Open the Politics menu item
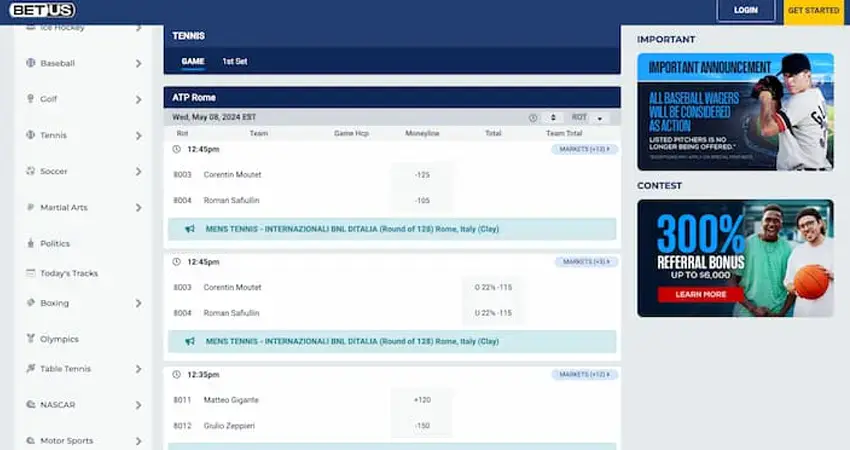Screen dimensions: 850x450 click(55, 243)
